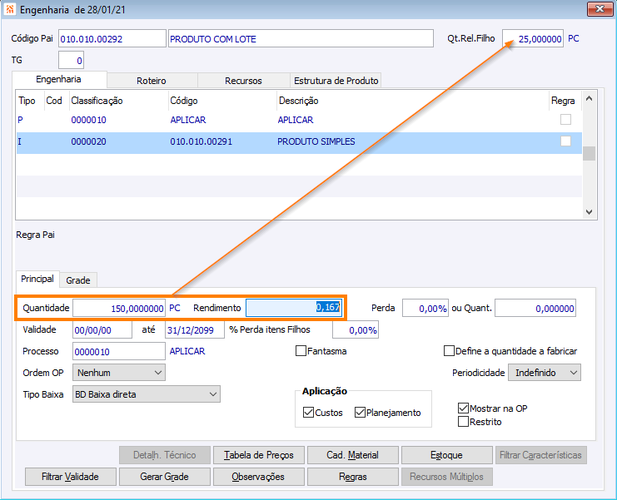Screen dimensions: 617x500
Task: Enable the Fantasma checkbox
Action: click(301, 351)
